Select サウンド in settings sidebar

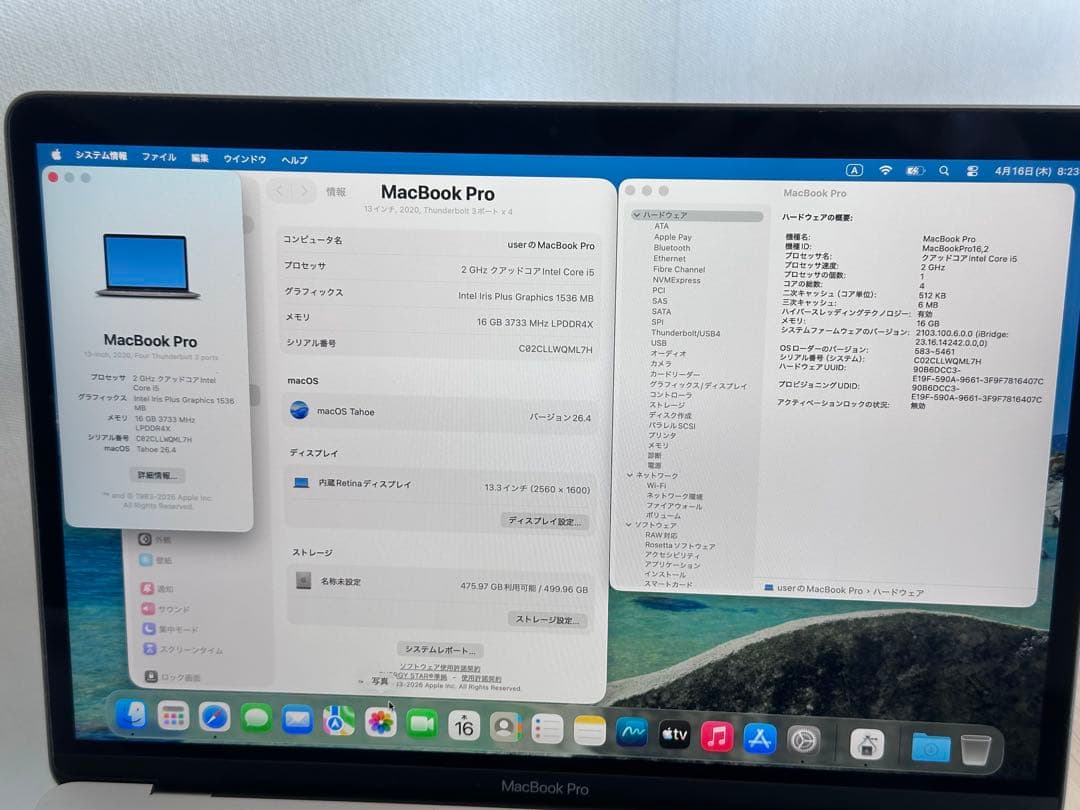tap(166, 609)
